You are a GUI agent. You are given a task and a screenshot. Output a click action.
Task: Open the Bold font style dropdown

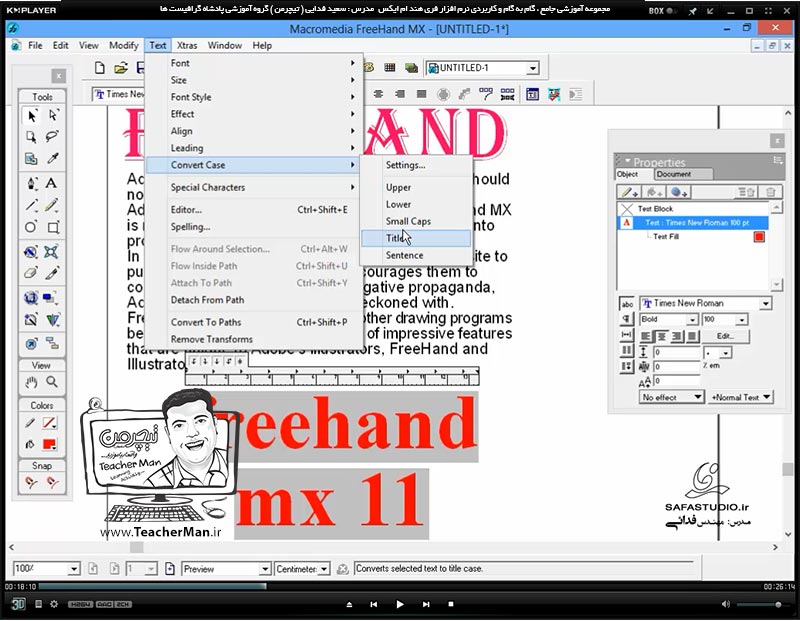(692, 319)
